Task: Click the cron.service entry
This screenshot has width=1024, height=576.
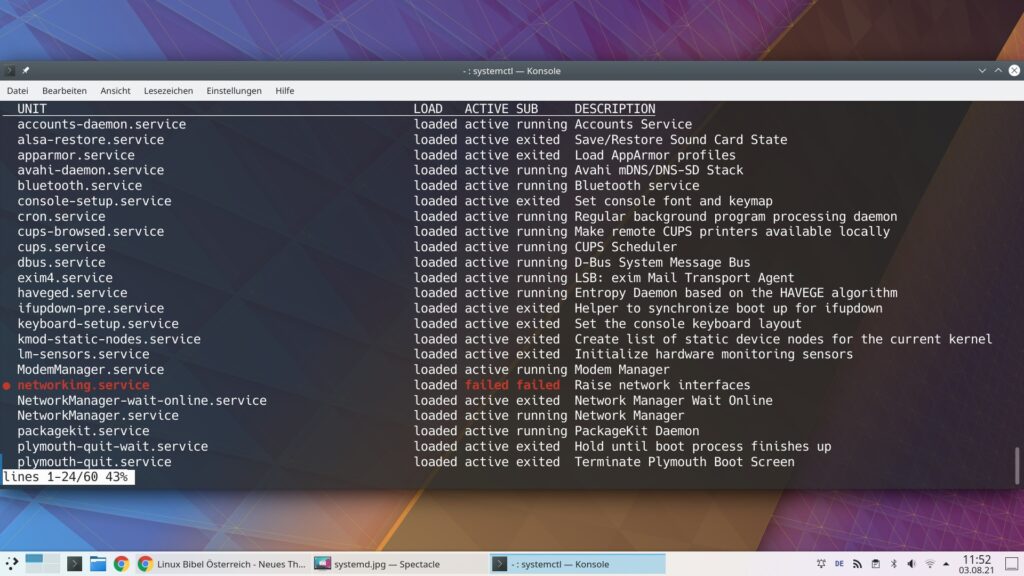Action: tap(61, 217)
